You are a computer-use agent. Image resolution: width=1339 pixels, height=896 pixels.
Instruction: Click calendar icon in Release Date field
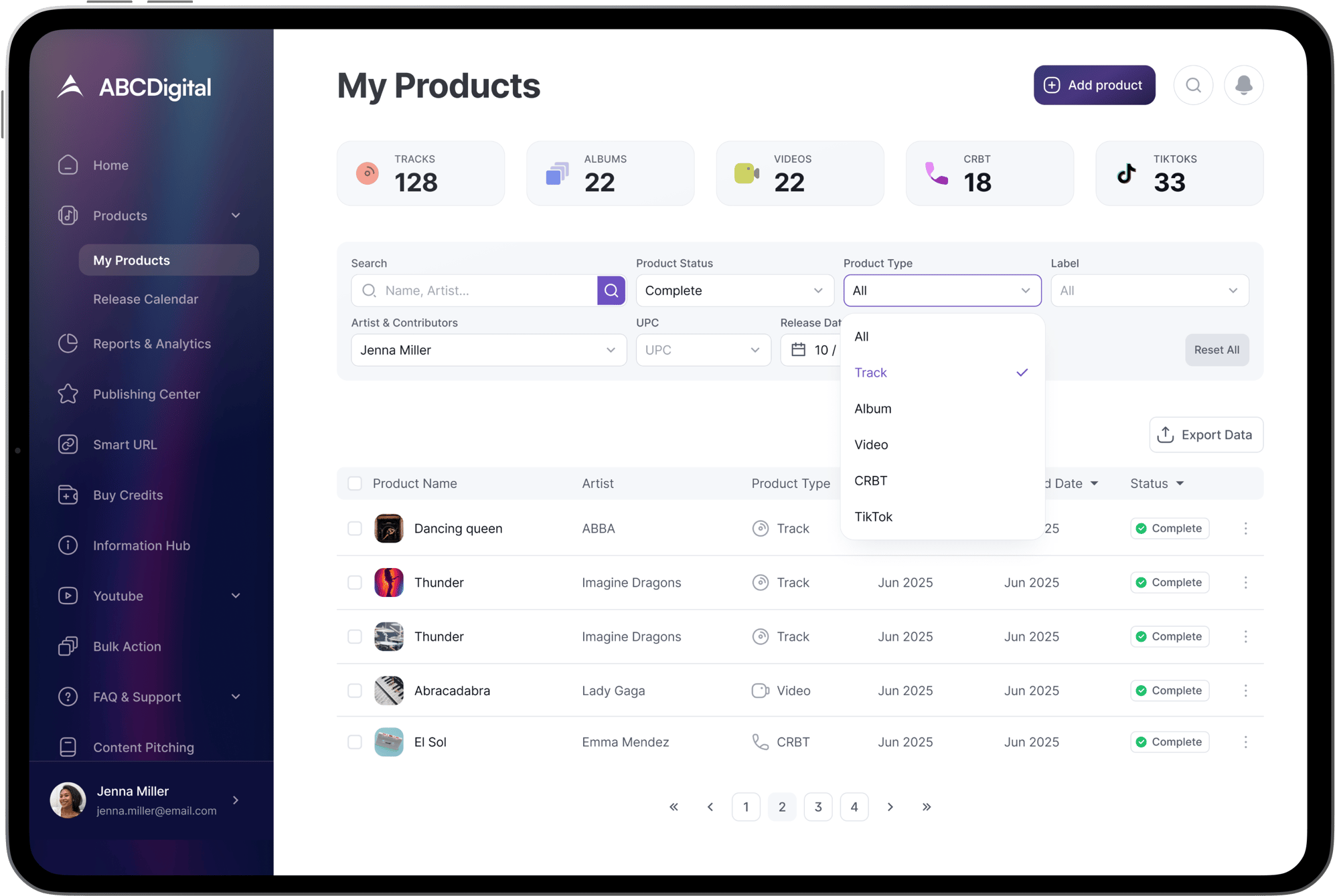(x=798, y=350)
